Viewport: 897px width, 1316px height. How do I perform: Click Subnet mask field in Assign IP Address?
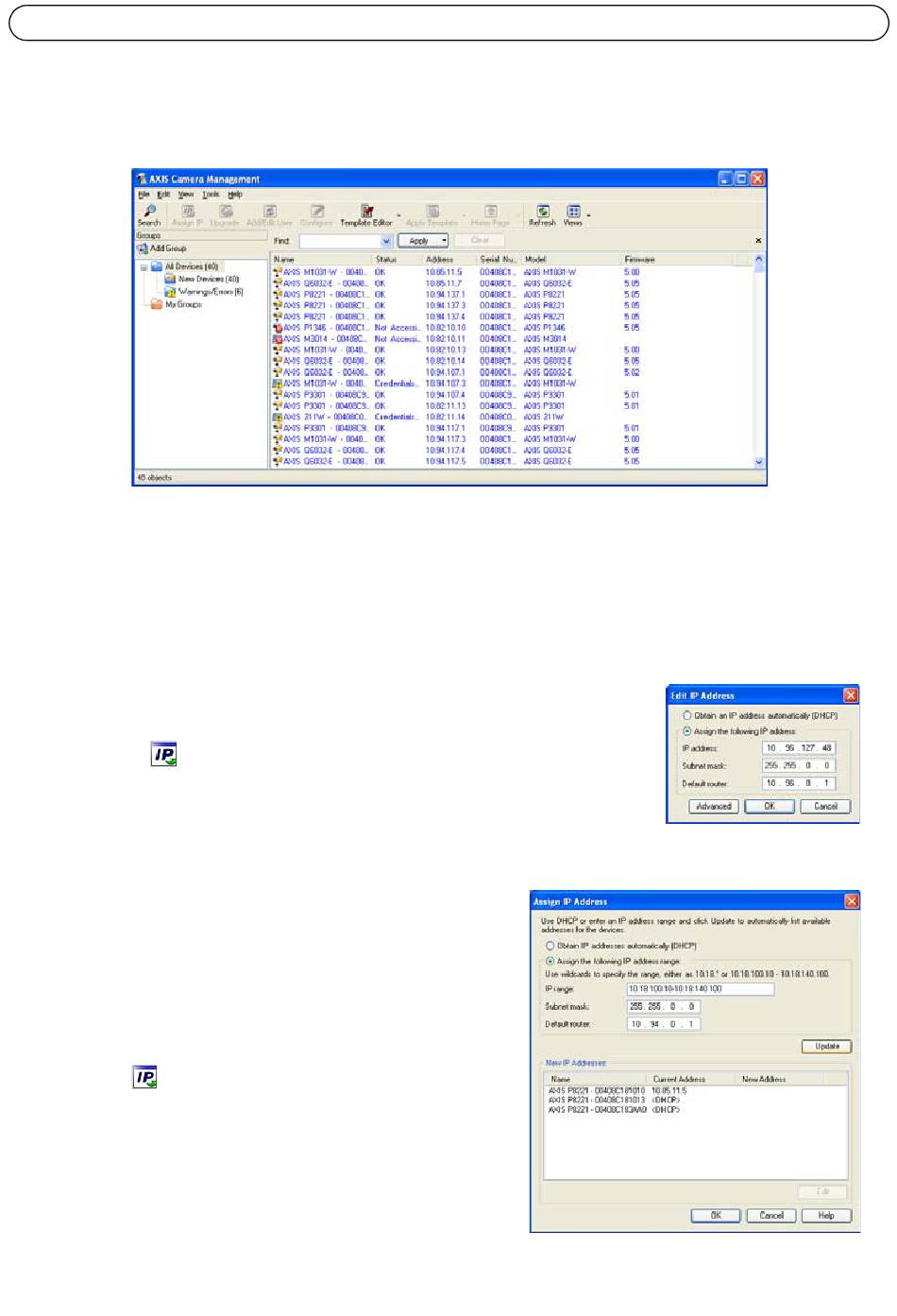(x=664, y=1007)
